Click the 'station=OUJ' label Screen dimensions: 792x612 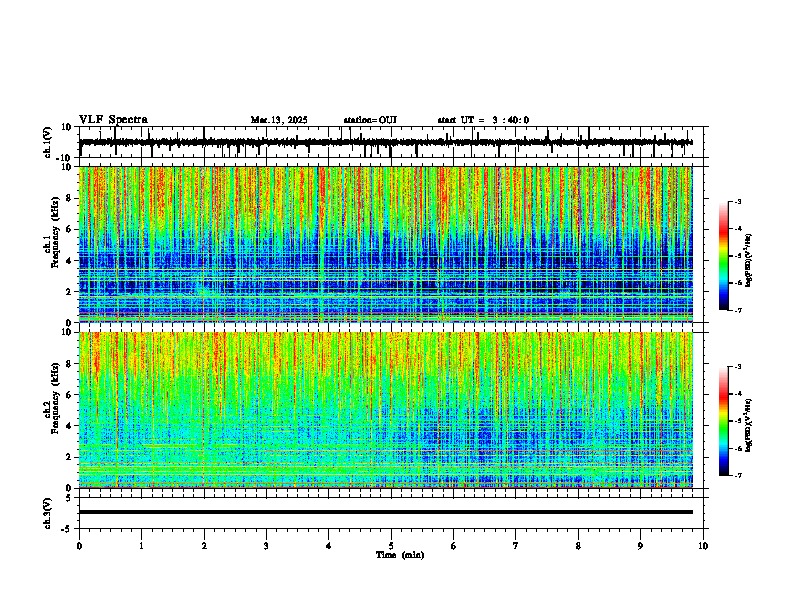pyautogui.click(x=370, y=120)
